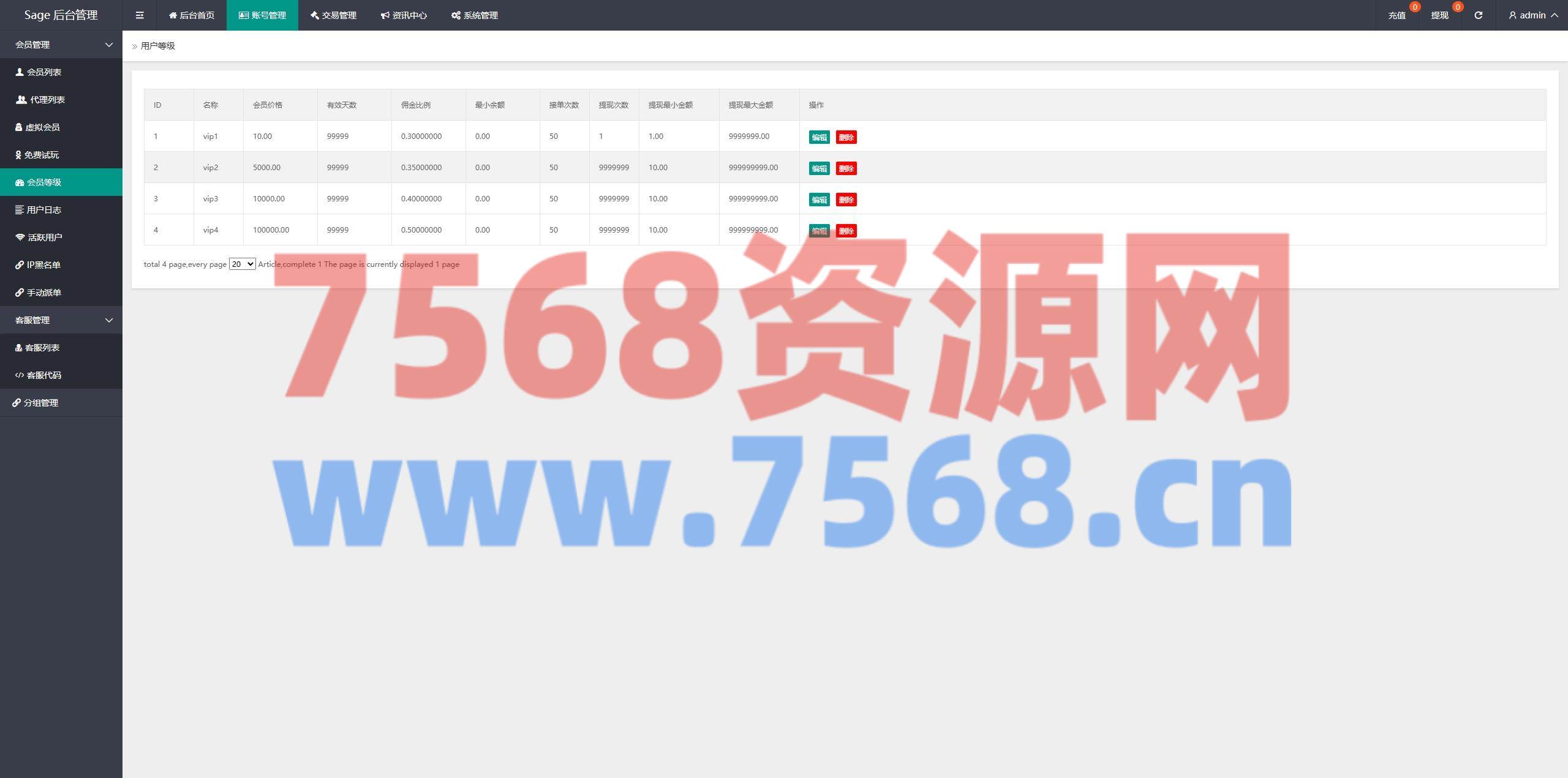The height and width of the screenshot is (778, 1568).
Task: Switch to 交易管理 top menu
Action: click(x=333, y=15)
